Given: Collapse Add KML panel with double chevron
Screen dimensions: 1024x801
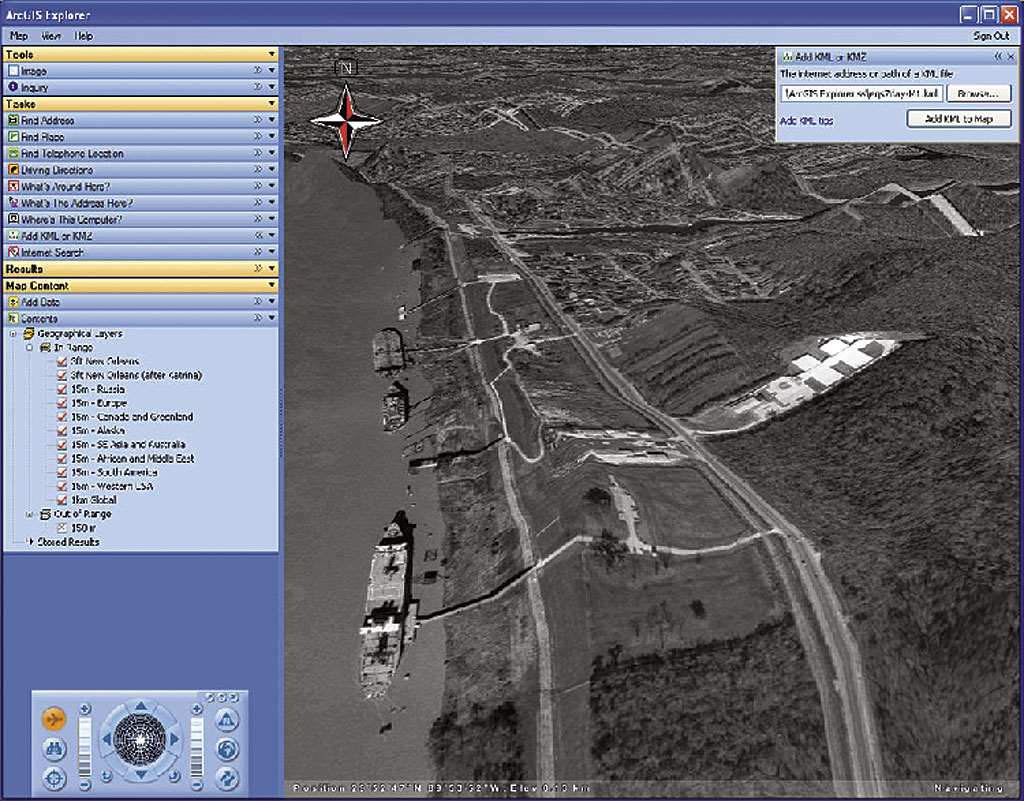Looking at the screenshot, I should [998, 57].
